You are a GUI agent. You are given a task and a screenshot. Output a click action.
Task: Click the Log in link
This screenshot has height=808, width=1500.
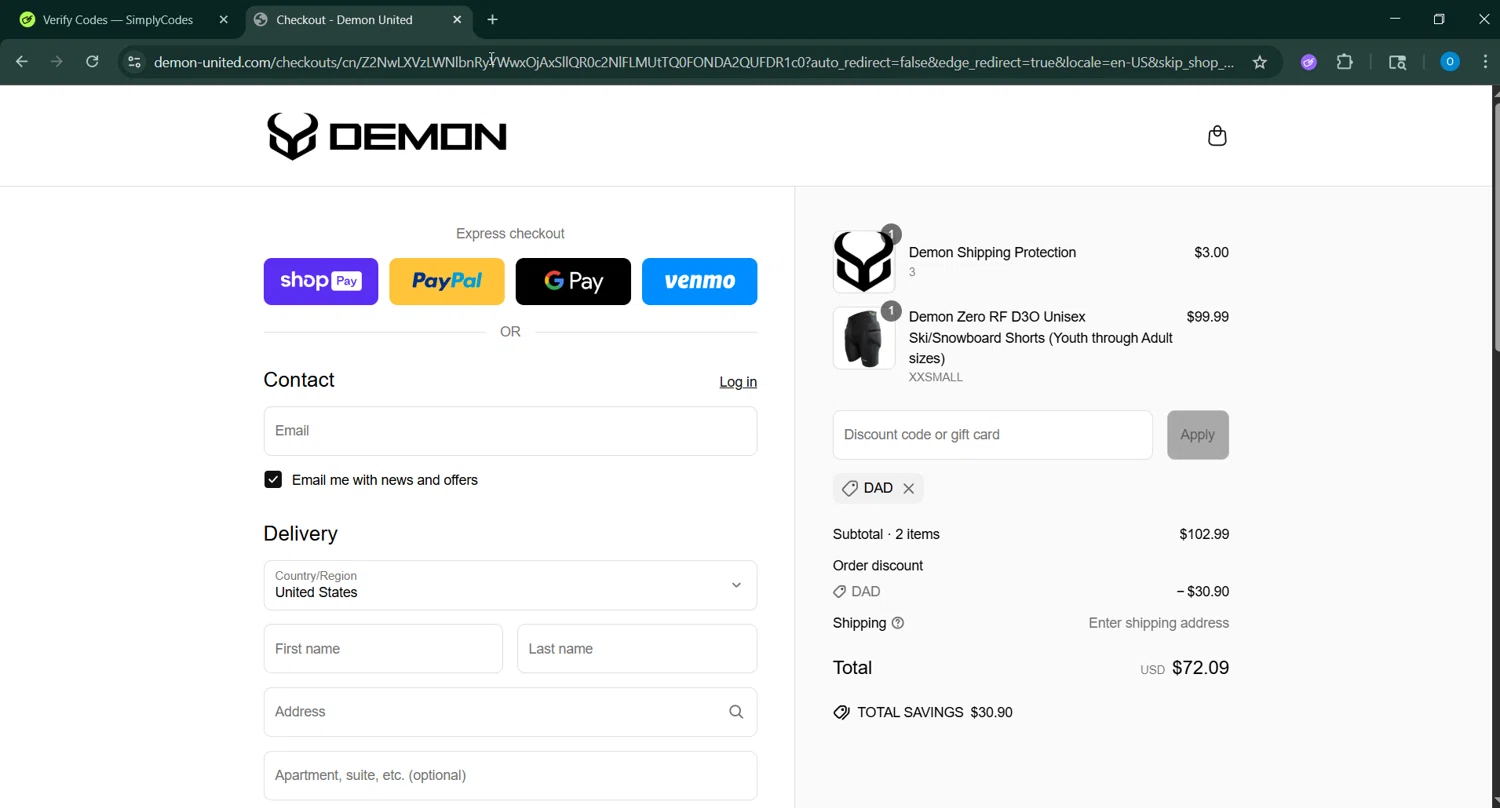click(738, 382)
